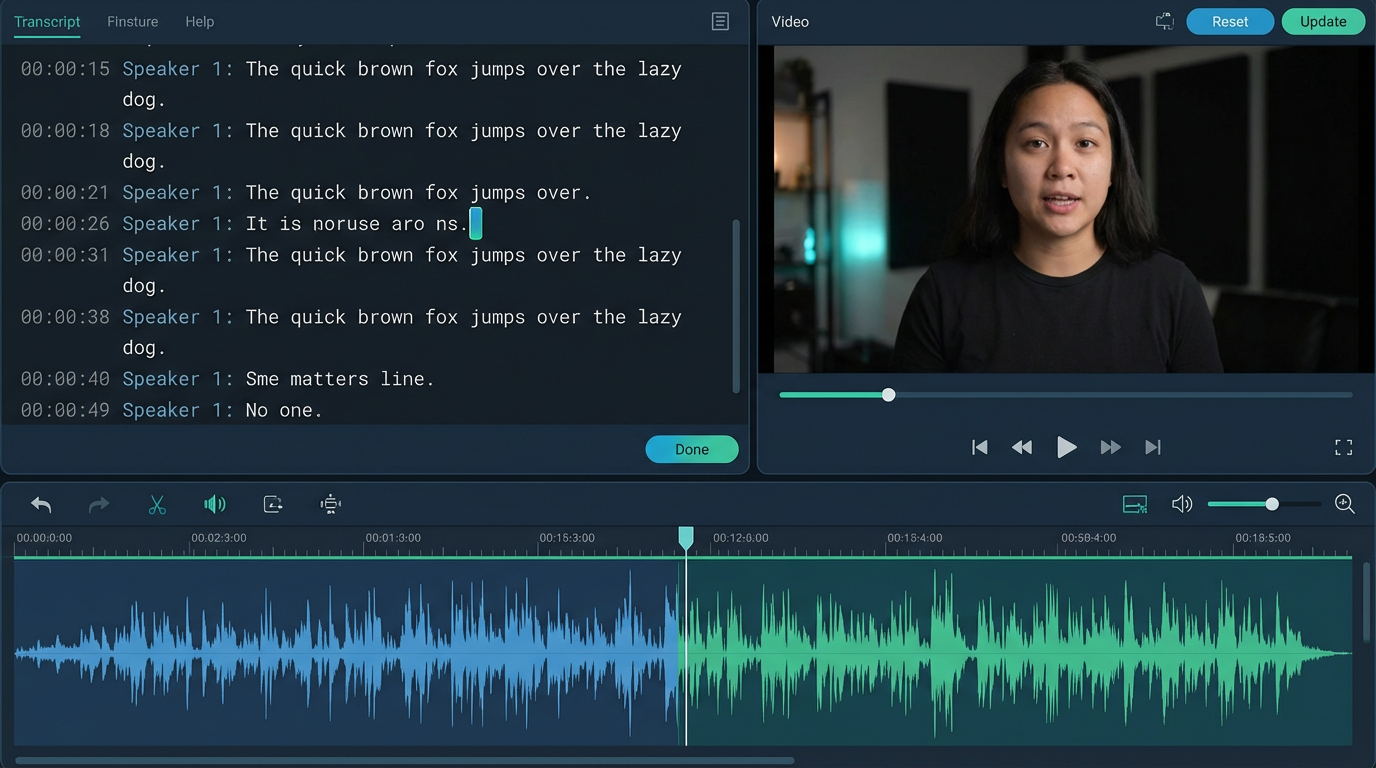Screen dimensions: 1376x768
Task: Reset the video changes
Action: pyautogui.click(x=1229, y=21)
